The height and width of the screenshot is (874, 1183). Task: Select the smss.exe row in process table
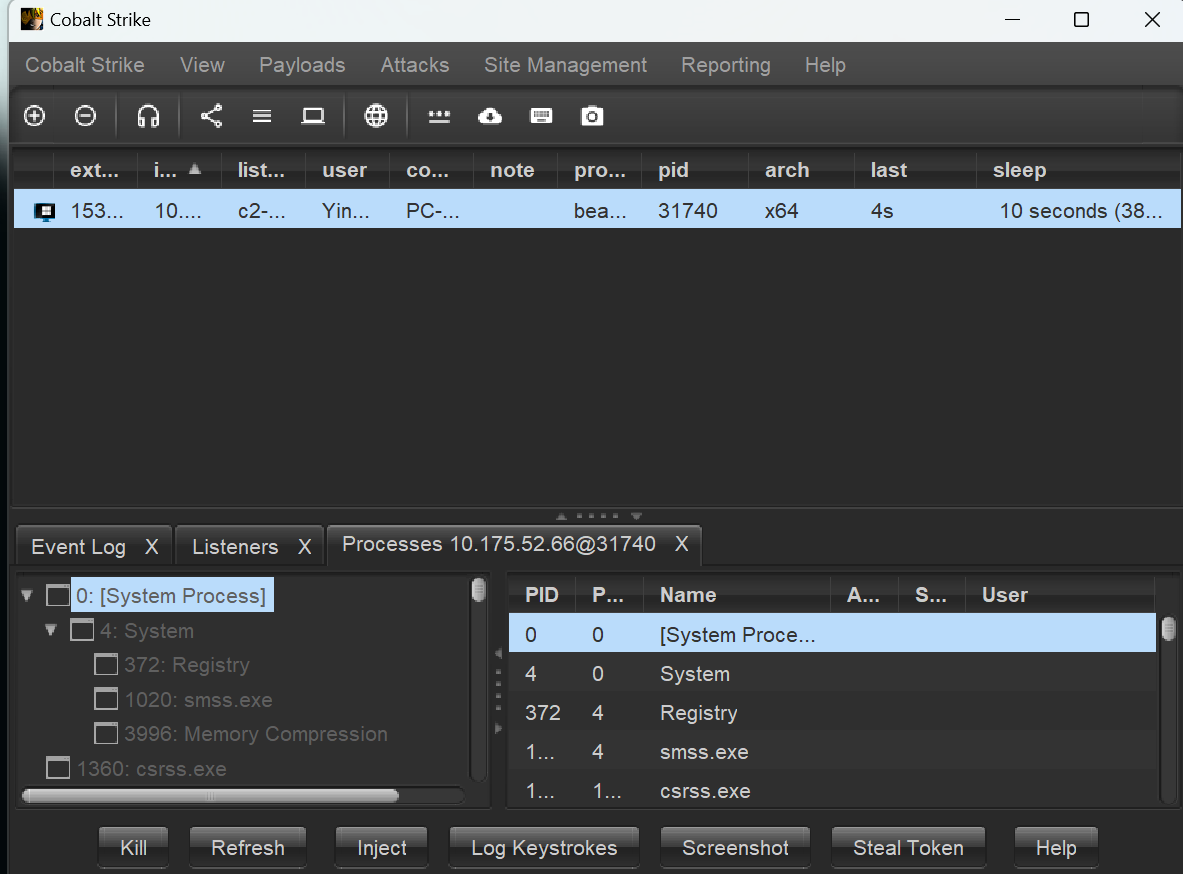click(x=832, y=752)
